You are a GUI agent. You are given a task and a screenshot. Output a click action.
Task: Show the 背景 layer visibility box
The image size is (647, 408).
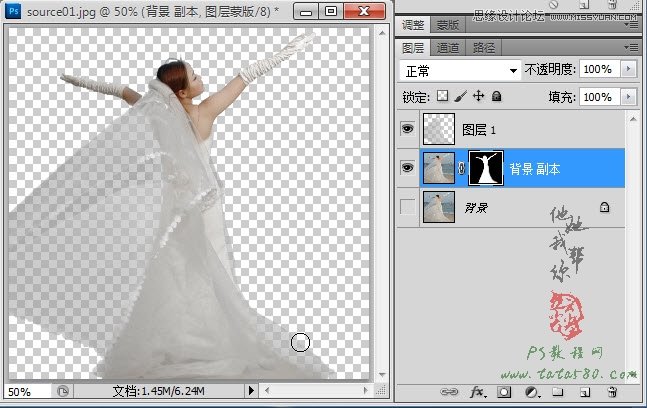pyautogui.click(x=408, y=207)
